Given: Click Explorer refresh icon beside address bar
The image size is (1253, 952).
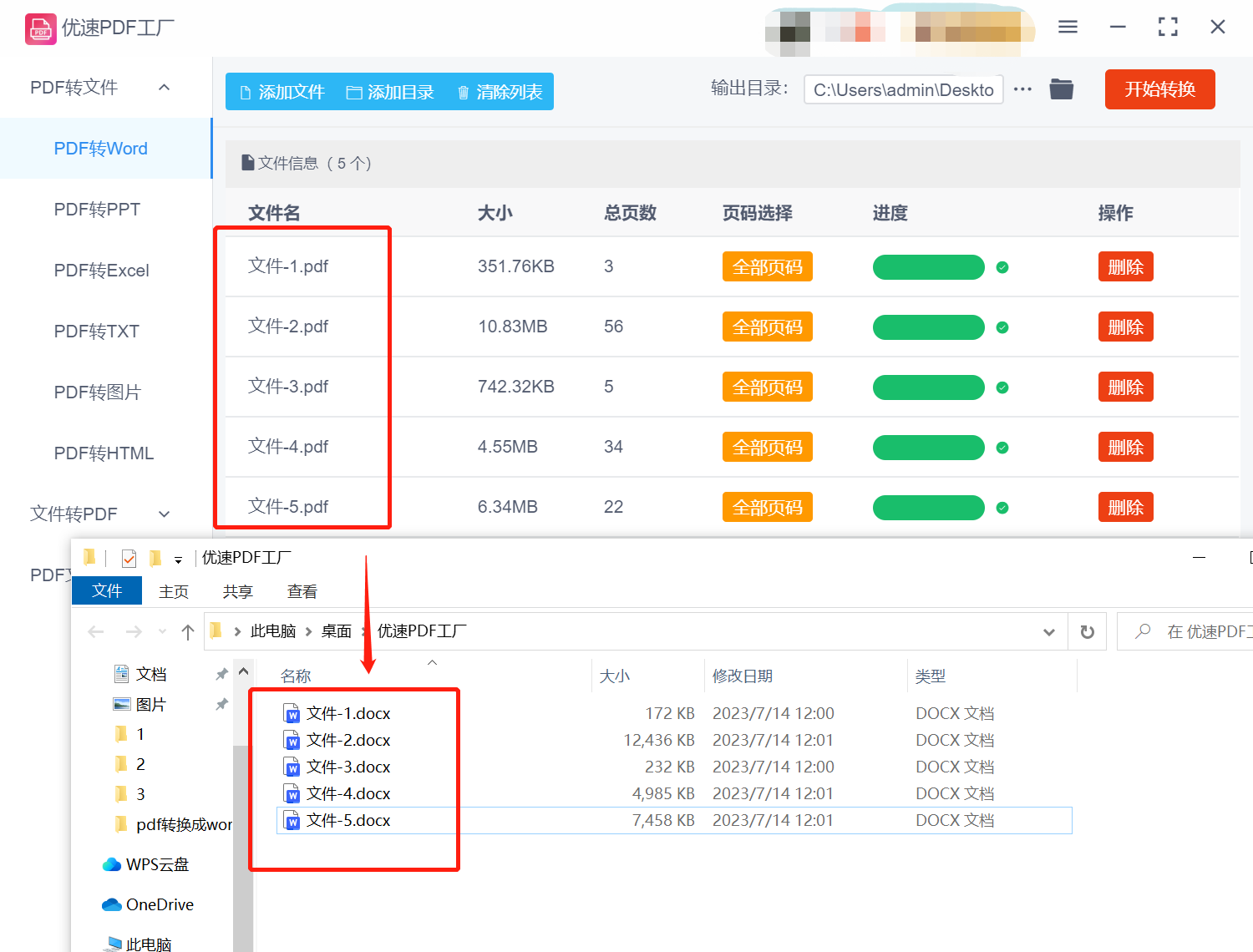Looking at the screenshot, I should pyautogui.click(x=1087, y=631).
